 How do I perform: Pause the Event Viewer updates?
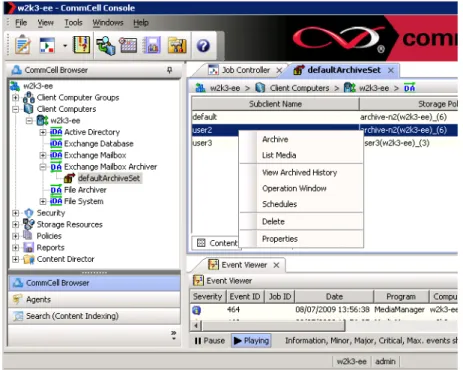[210, 341]
